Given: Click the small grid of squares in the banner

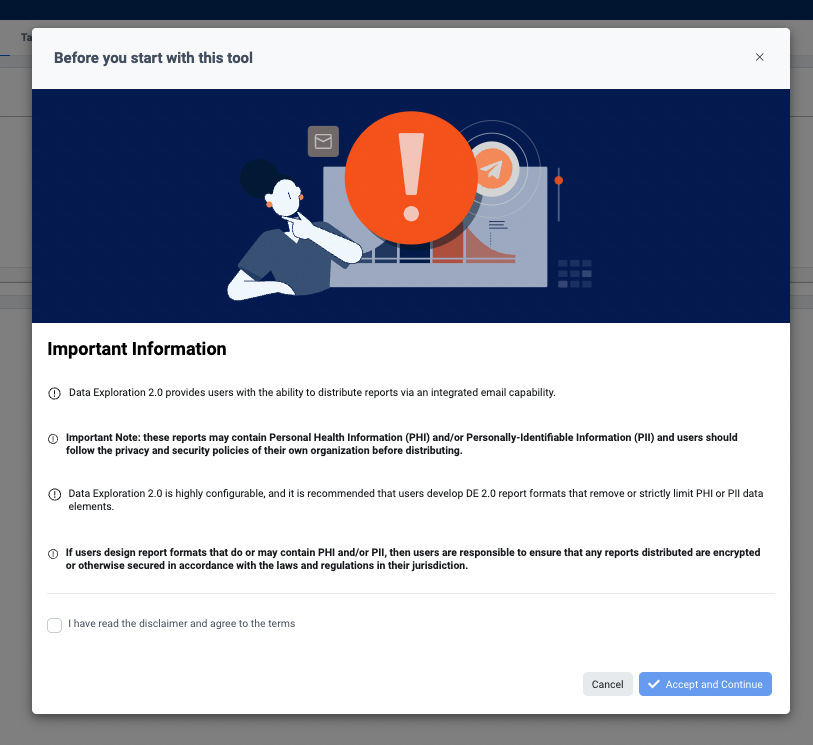Looking at the screenshot, I should [x=575, y=273].
